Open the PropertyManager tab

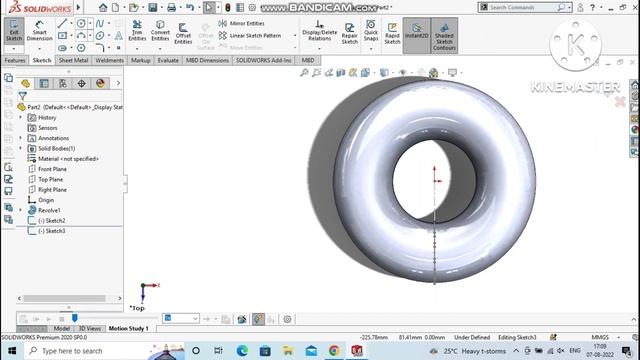(x=44, y=83)
